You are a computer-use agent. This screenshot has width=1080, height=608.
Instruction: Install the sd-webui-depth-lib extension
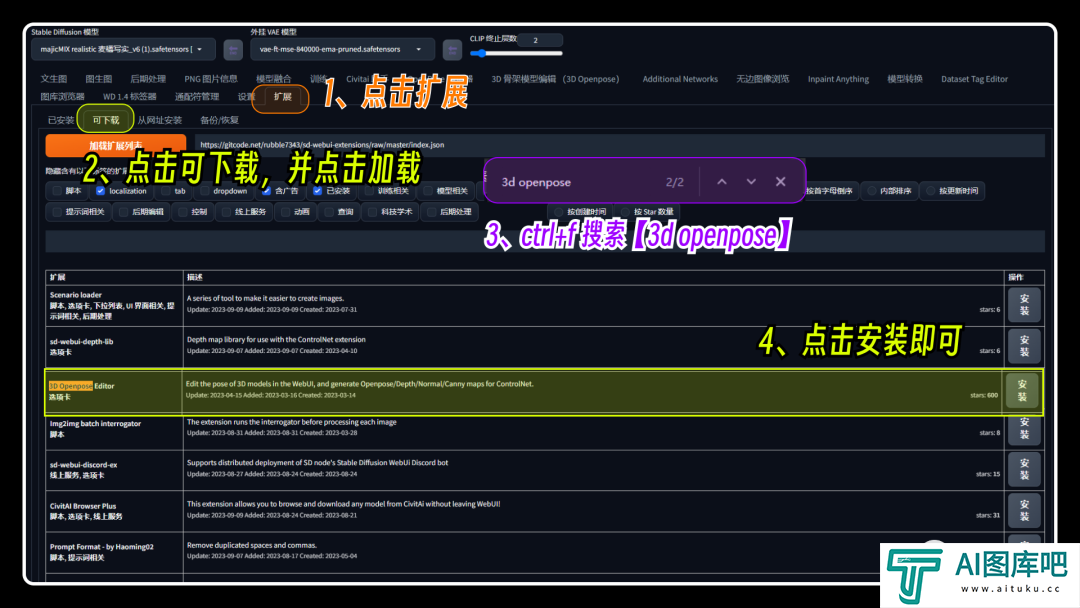tap(1024, 346)
